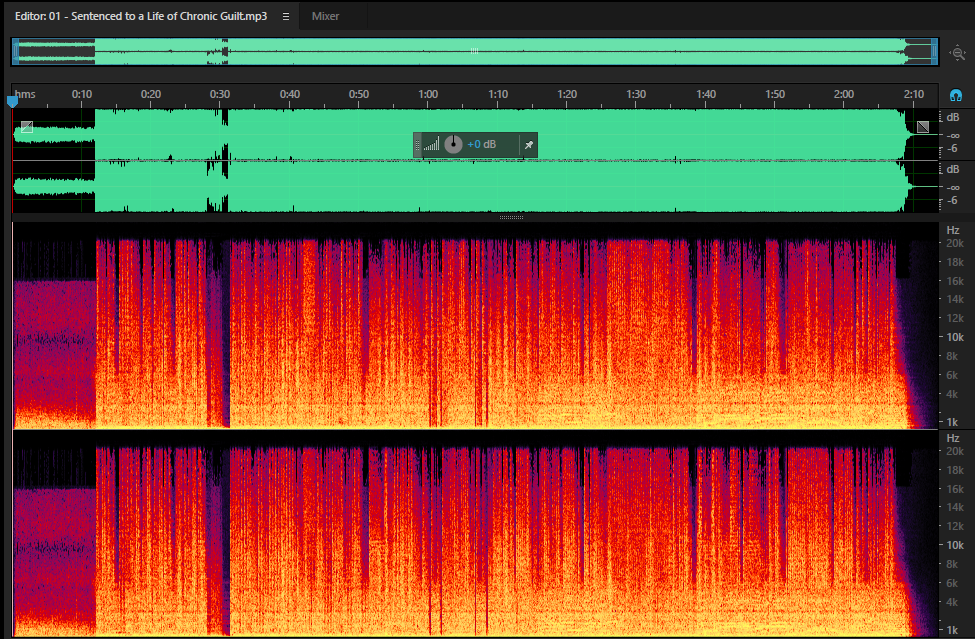Viewport: 975px width, 639px height.
Task: Click the 1:10 mark on the timeline
Action: click(497, 94)
